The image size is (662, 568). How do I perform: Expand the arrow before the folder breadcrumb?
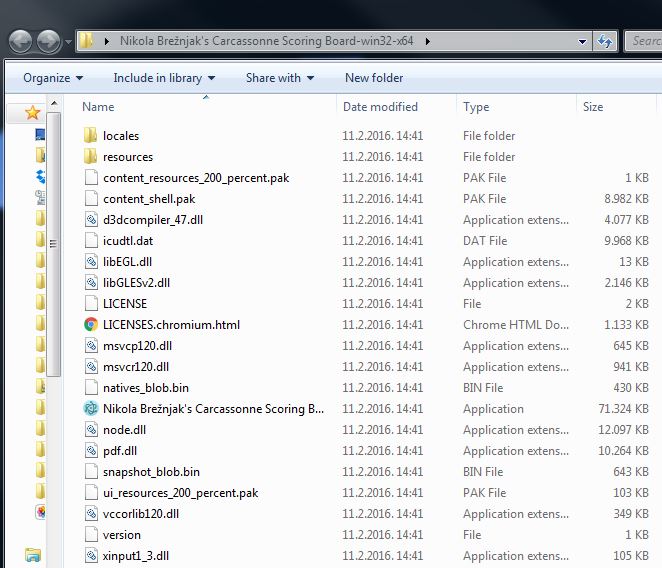pyautogui.click(x=107, y=41)
